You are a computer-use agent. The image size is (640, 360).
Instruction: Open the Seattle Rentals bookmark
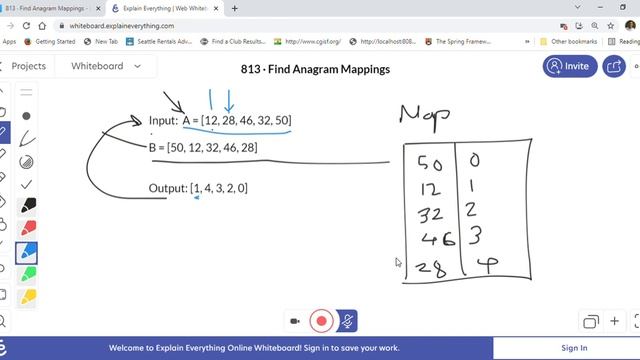(x=159, y=42)
